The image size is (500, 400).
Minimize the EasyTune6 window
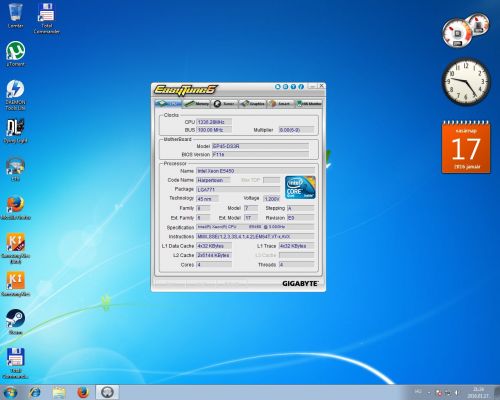pos(312,86)
